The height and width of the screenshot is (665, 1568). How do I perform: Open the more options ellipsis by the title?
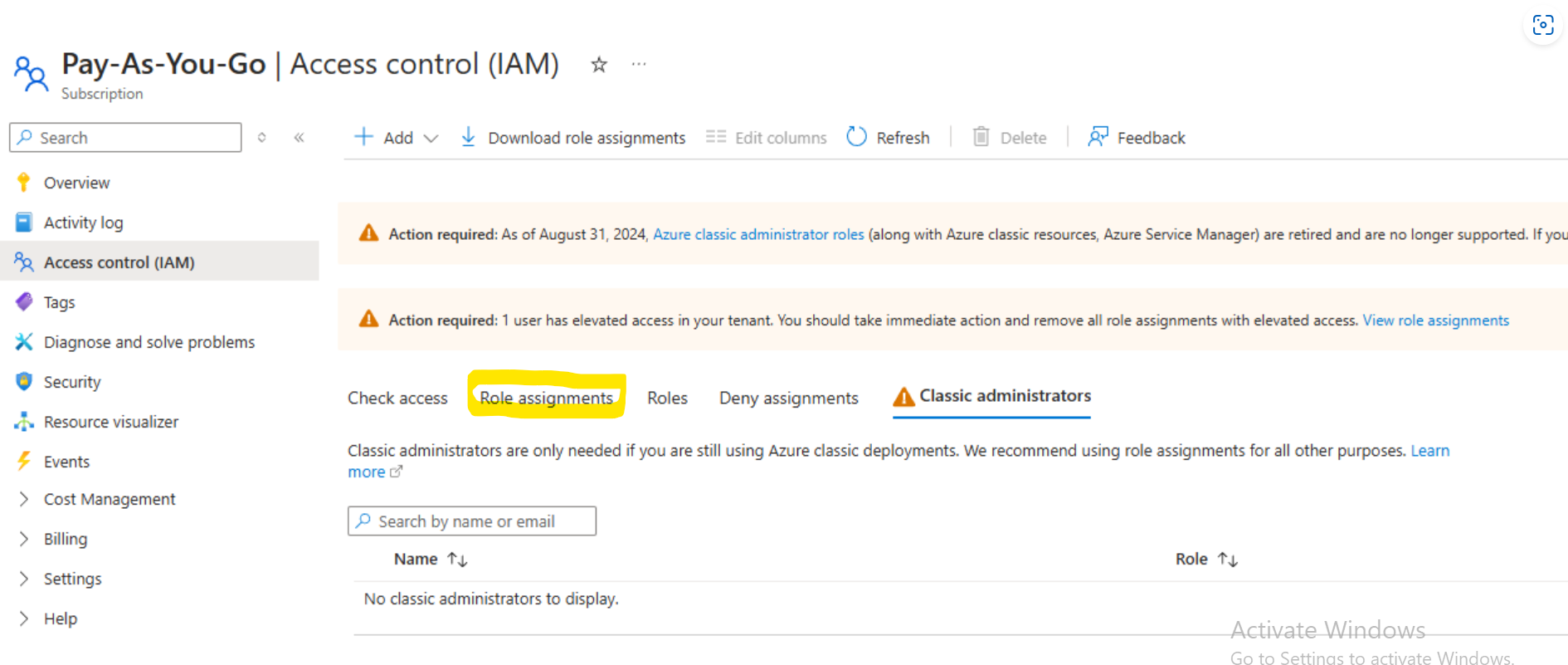[638, 64]
